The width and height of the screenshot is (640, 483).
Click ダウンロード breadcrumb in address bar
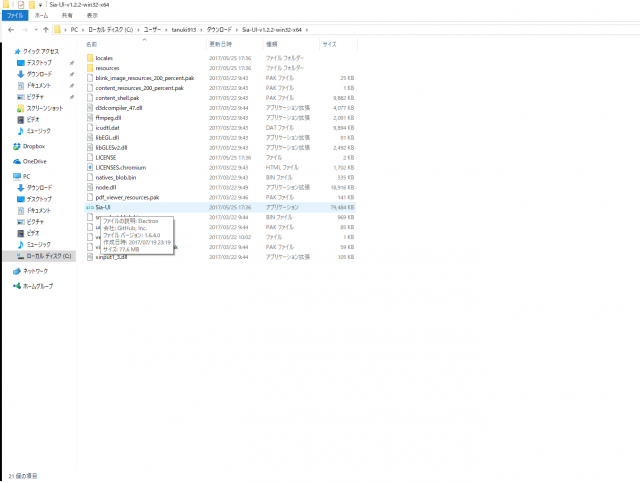[x=219, y=30]
